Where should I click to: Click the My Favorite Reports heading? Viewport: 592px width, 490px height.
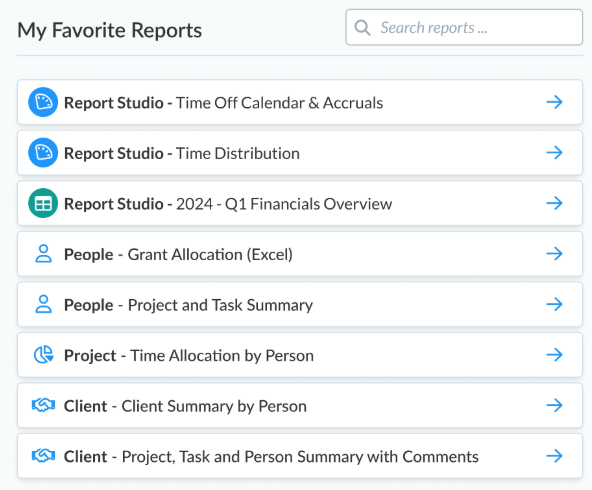click(109, 31)
